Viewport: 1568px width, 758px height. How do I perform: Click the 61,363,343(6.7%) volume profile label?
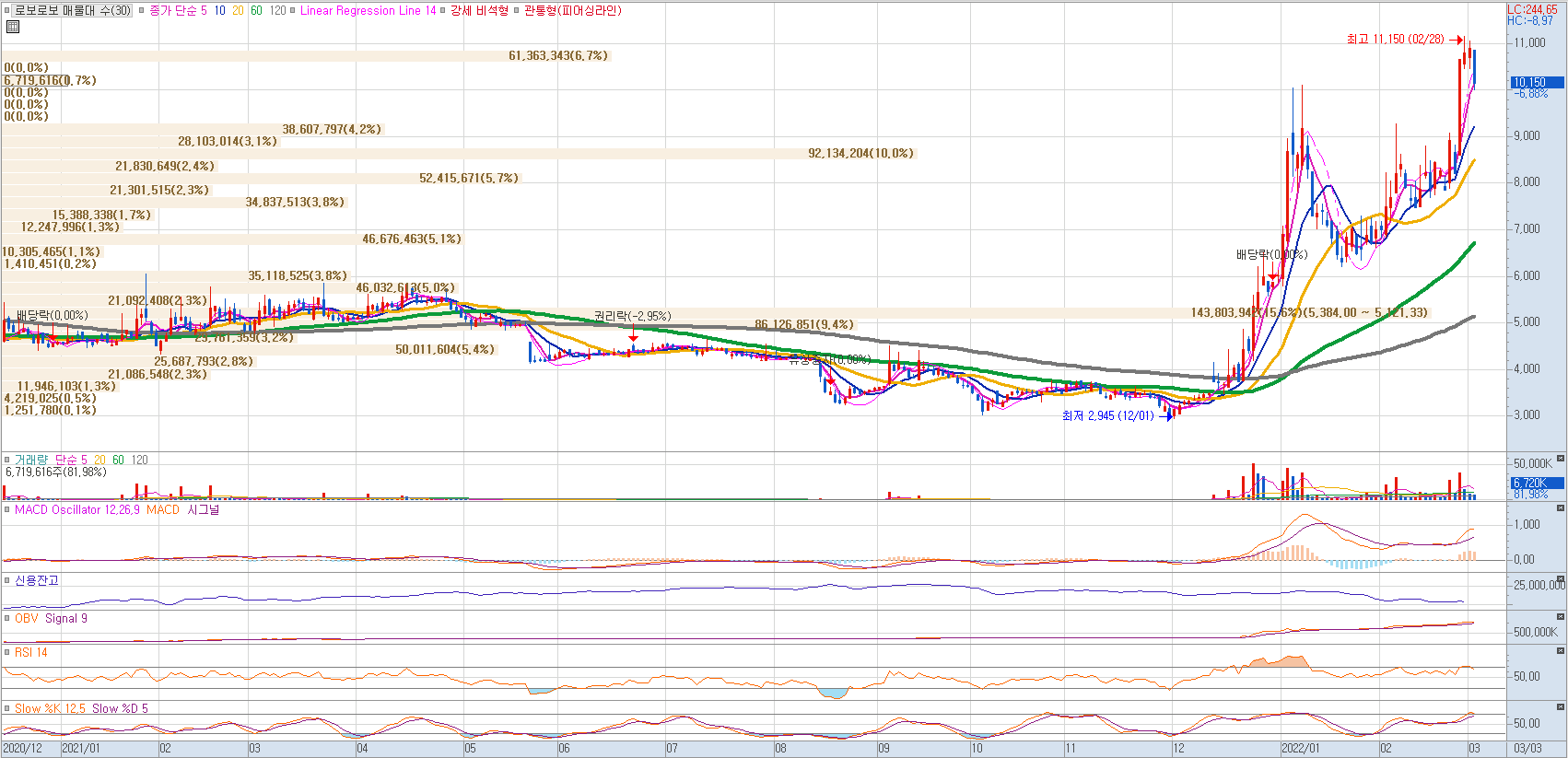558,55
